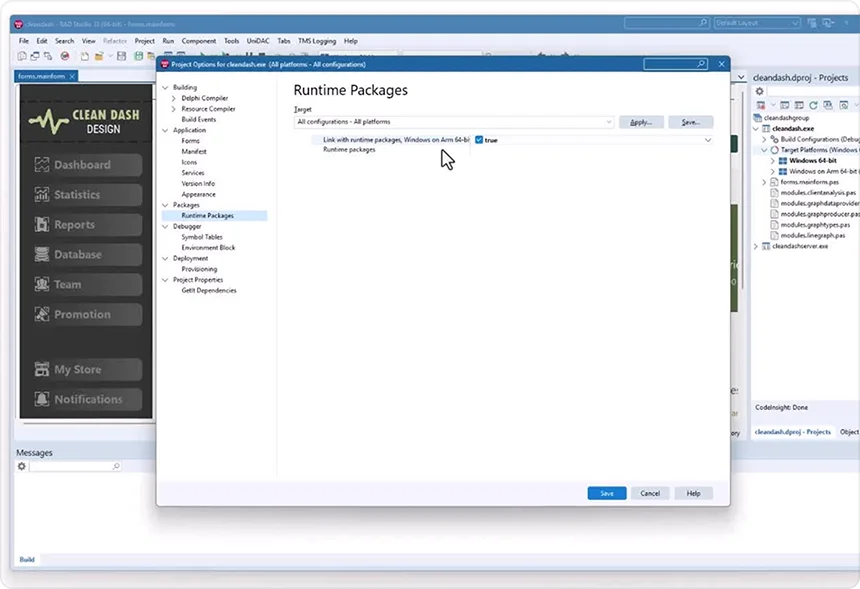Click the cleandashgroup project group icon
Image resolution: width=860 pixels, height=589 pixels.
(x=758, y=118)
